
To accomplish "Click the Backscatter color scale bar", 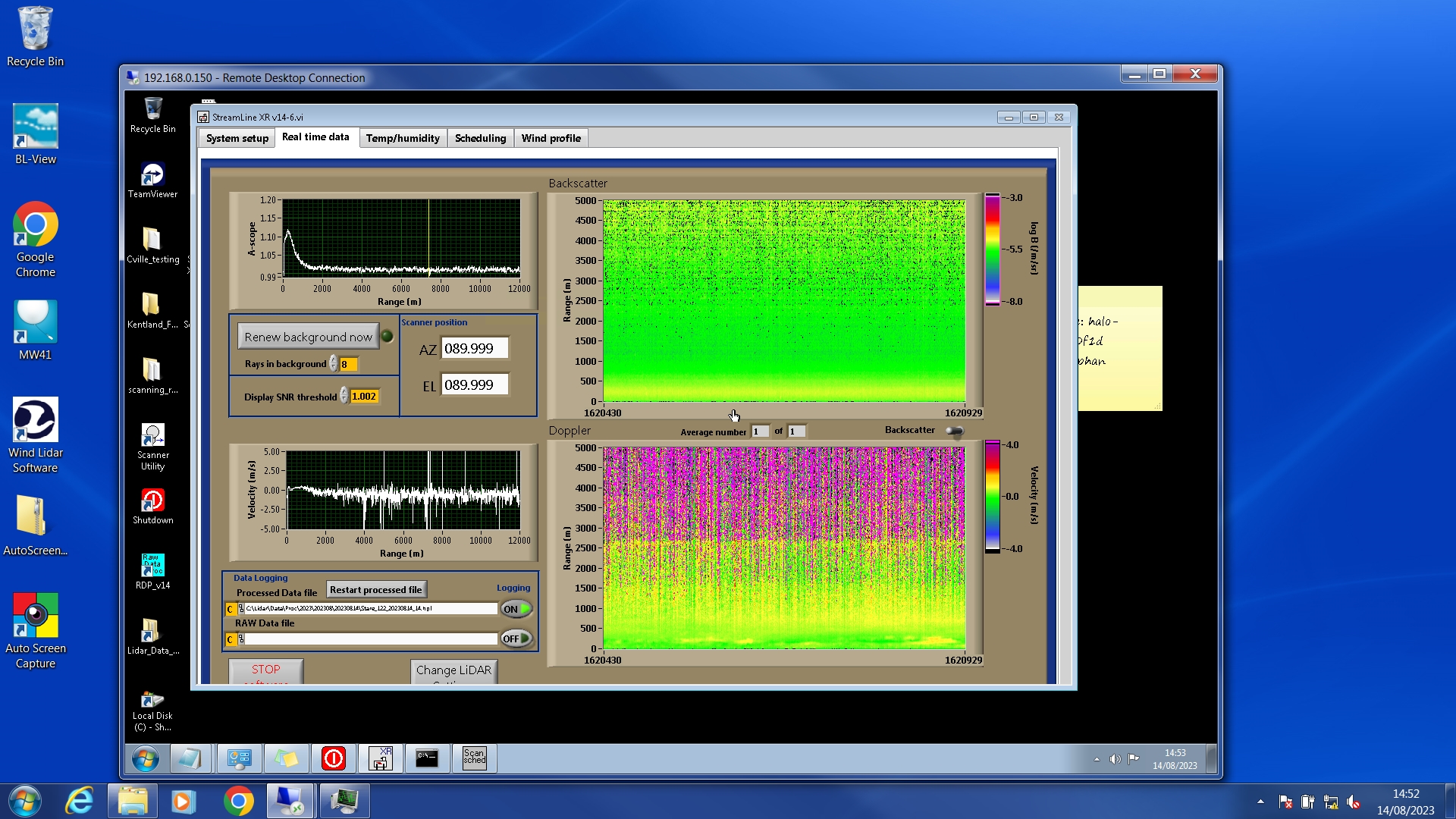I will coord(992,249).
